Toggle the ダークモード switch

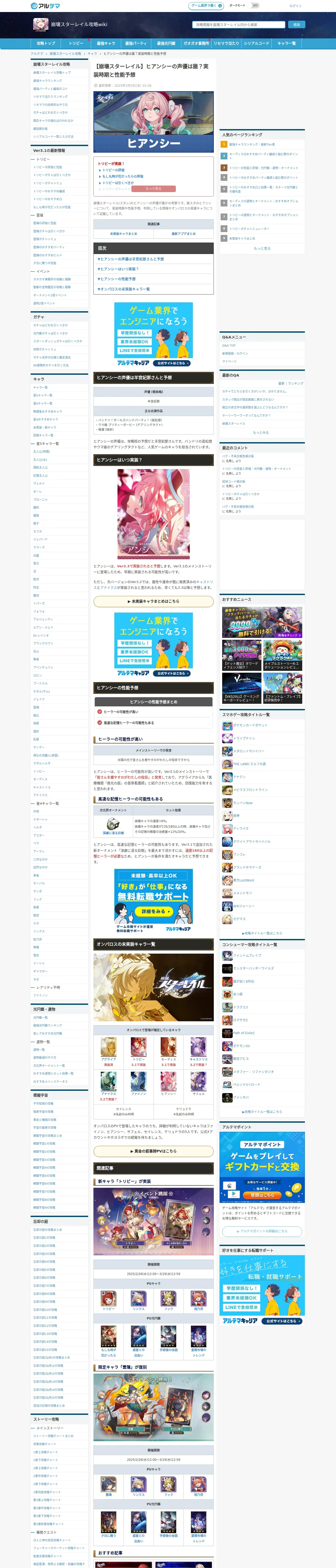click(x=255, y=5)
